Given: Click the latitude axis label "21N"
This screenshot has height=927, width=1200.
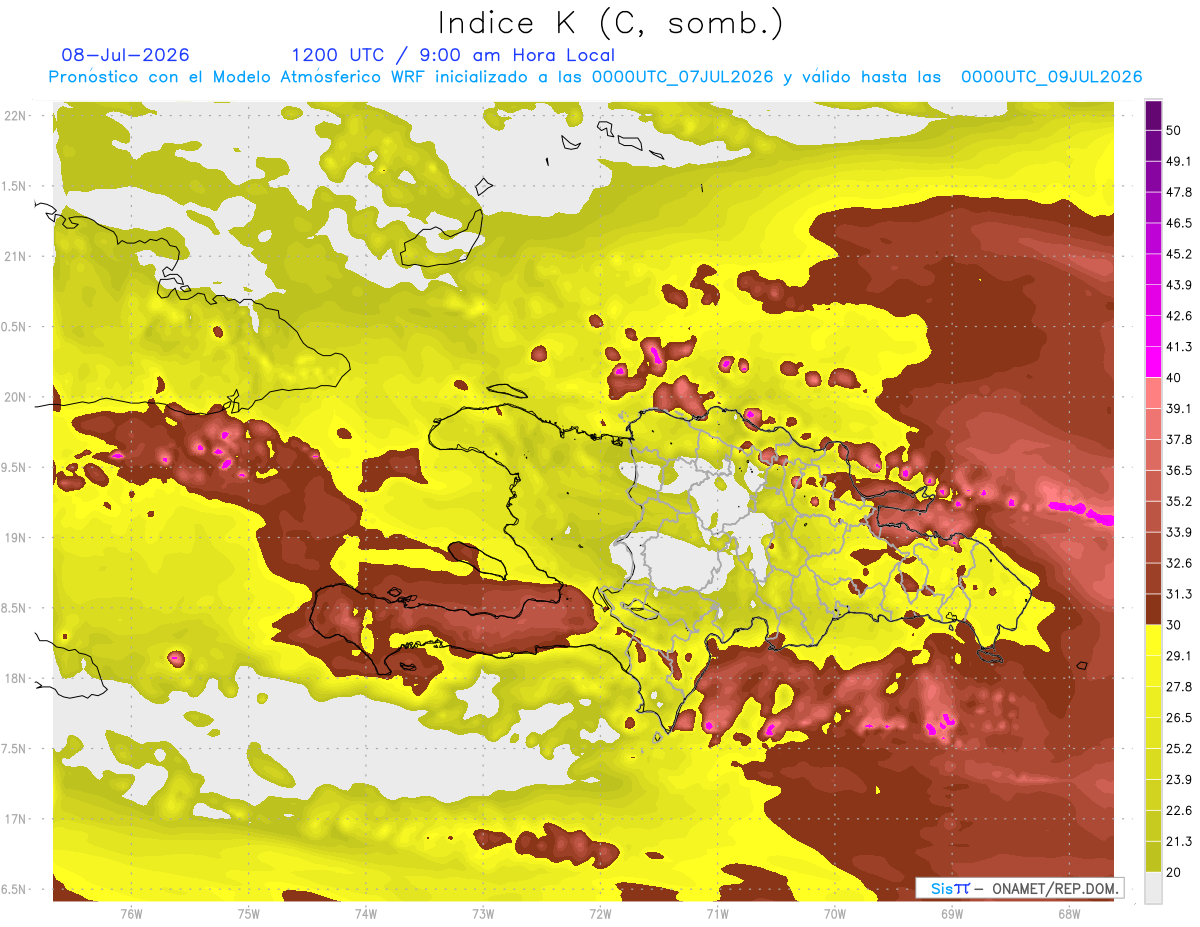Looking at the screenshot, I should [x=17, y=256].
